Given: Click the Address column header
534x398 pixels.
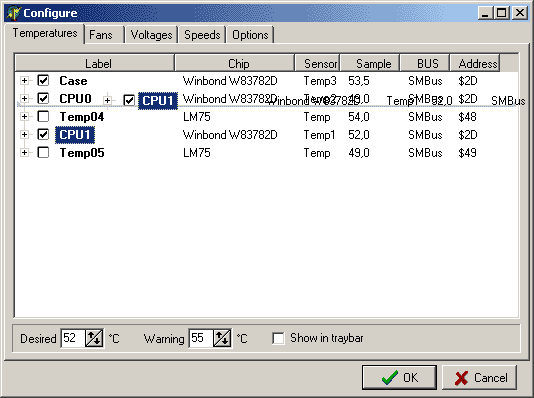Looking at the screenshot, I should tap(475, 63).
